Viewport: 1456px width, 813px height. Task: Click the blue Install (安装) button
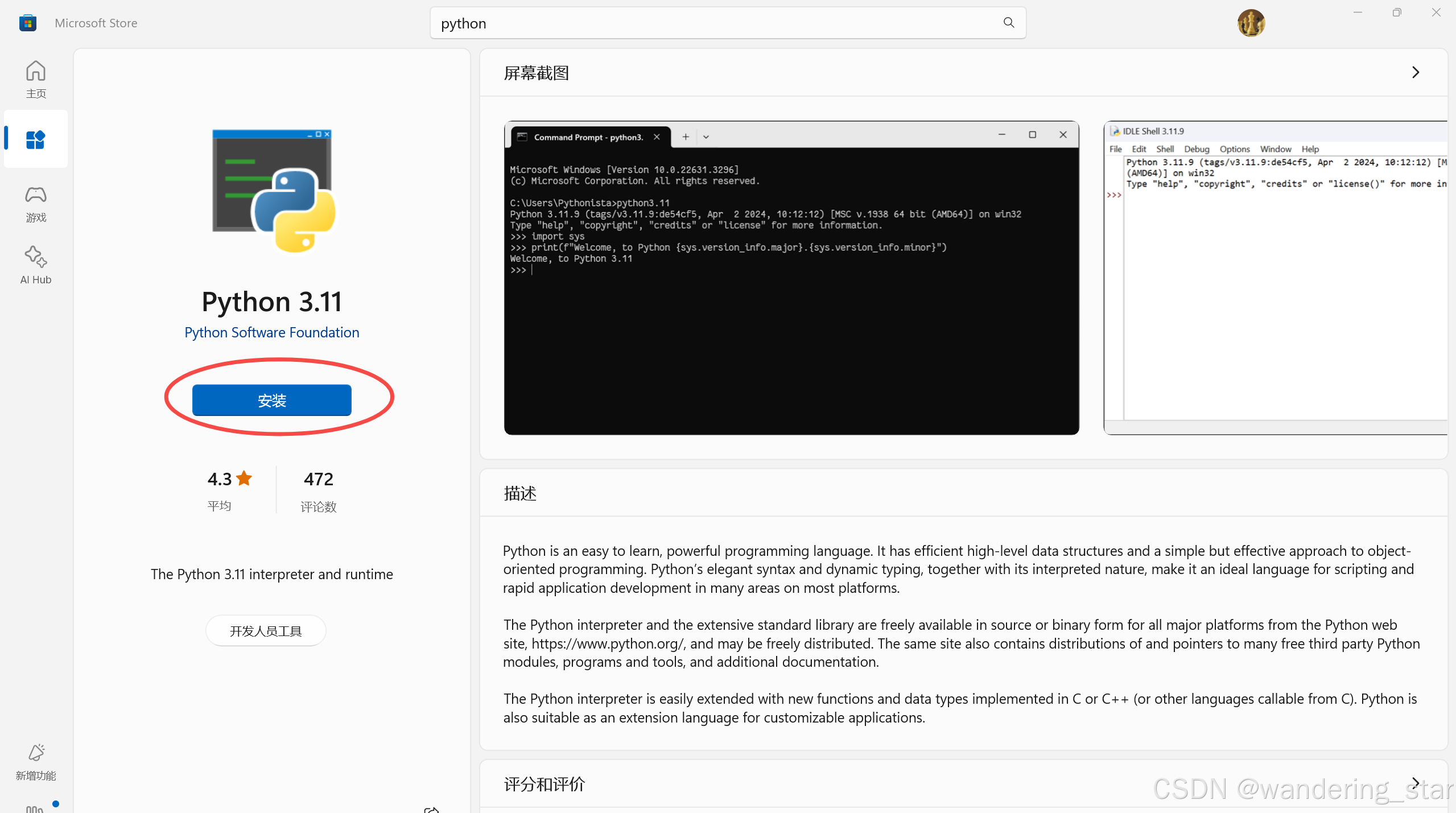click(271, 400)
